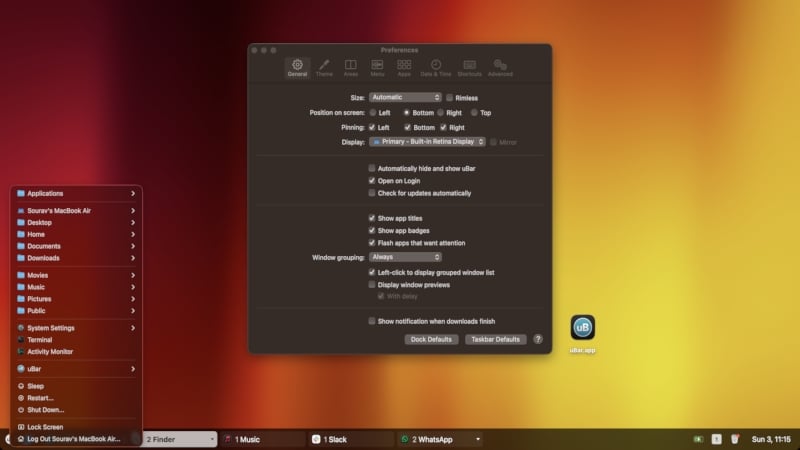
Task: Open the Documents folder menu entry
Action: [76, 246]
